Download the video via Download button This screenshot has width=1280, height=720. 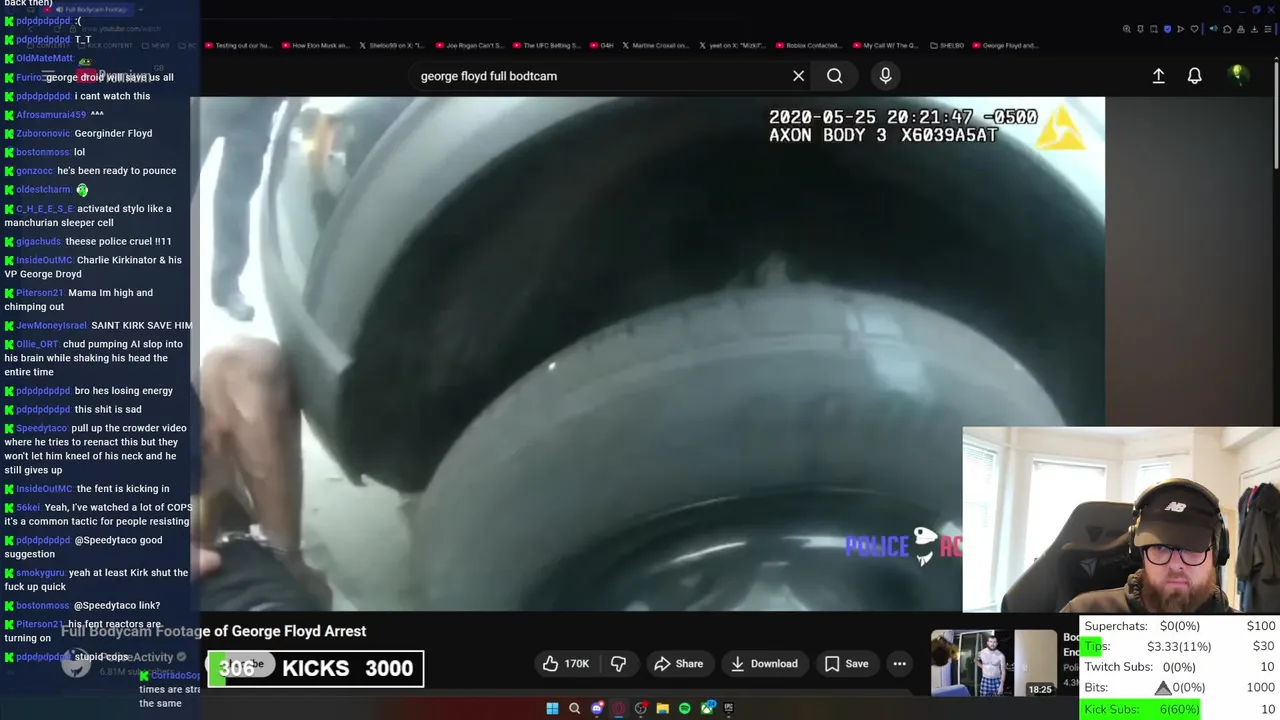tap(764, 664)
